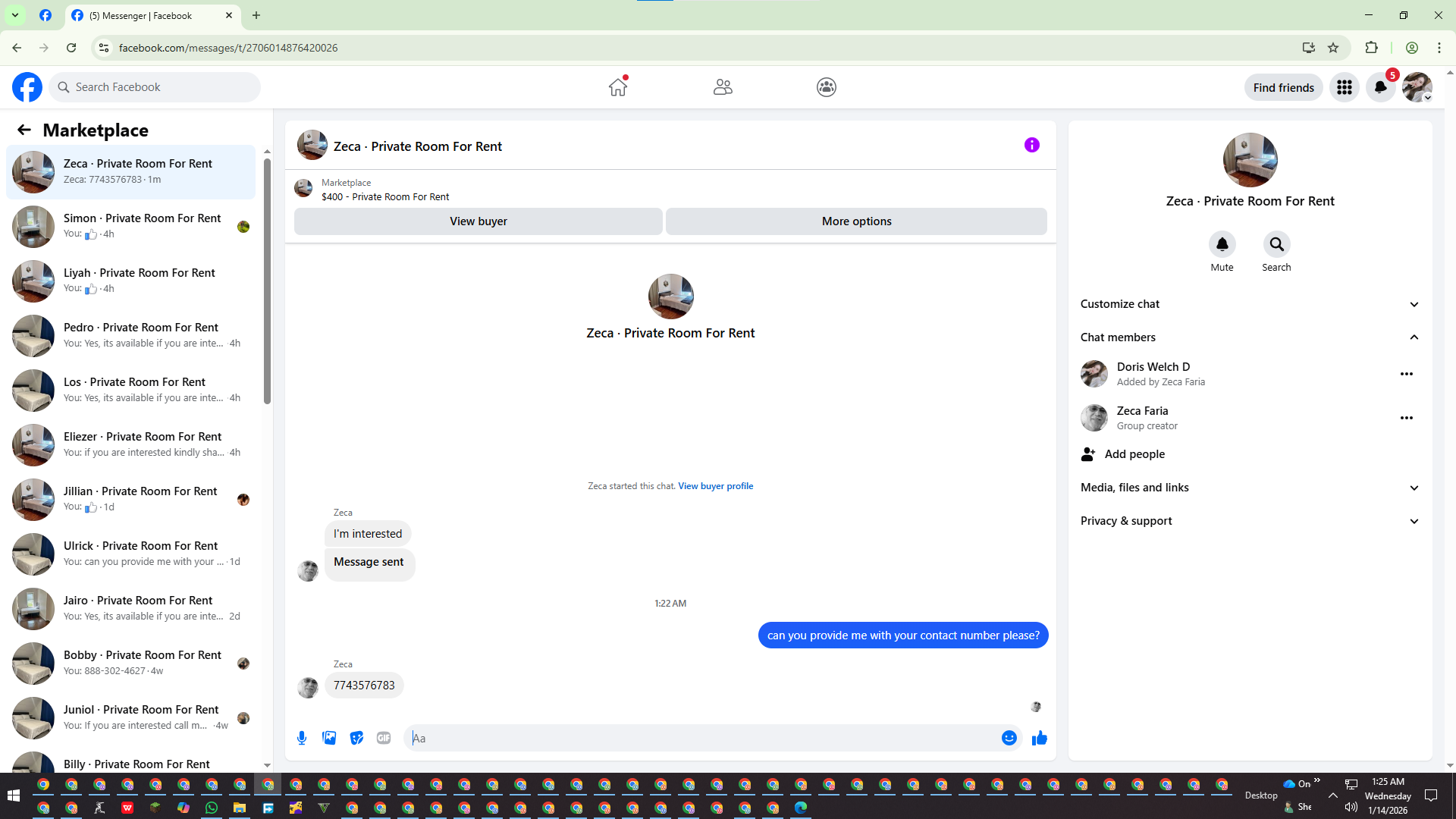Open the Facebook menu grid icon

(x=1345, y=87)
